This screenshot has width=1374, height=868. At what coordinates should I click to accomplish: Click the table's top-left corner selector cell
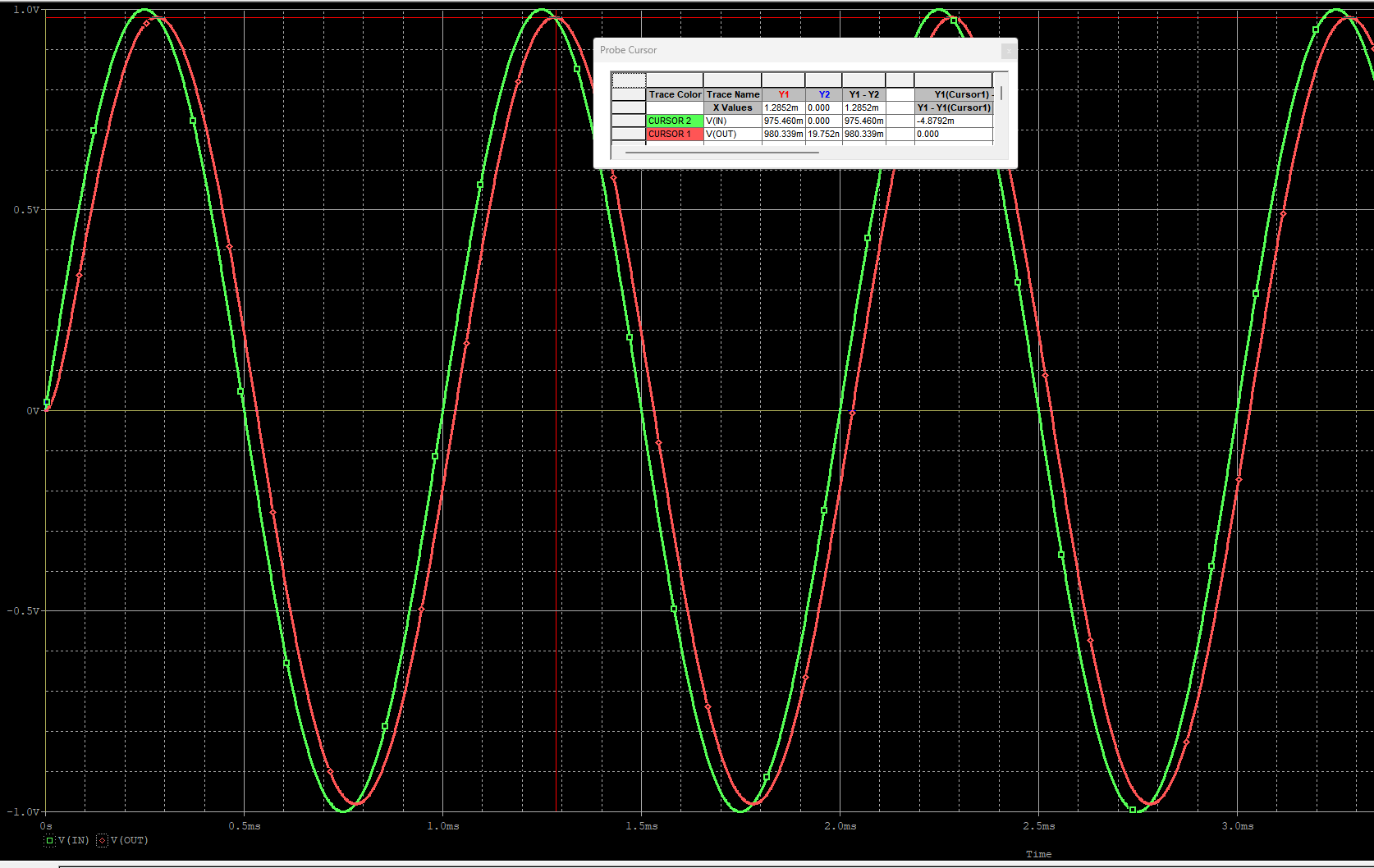[629, 80]
